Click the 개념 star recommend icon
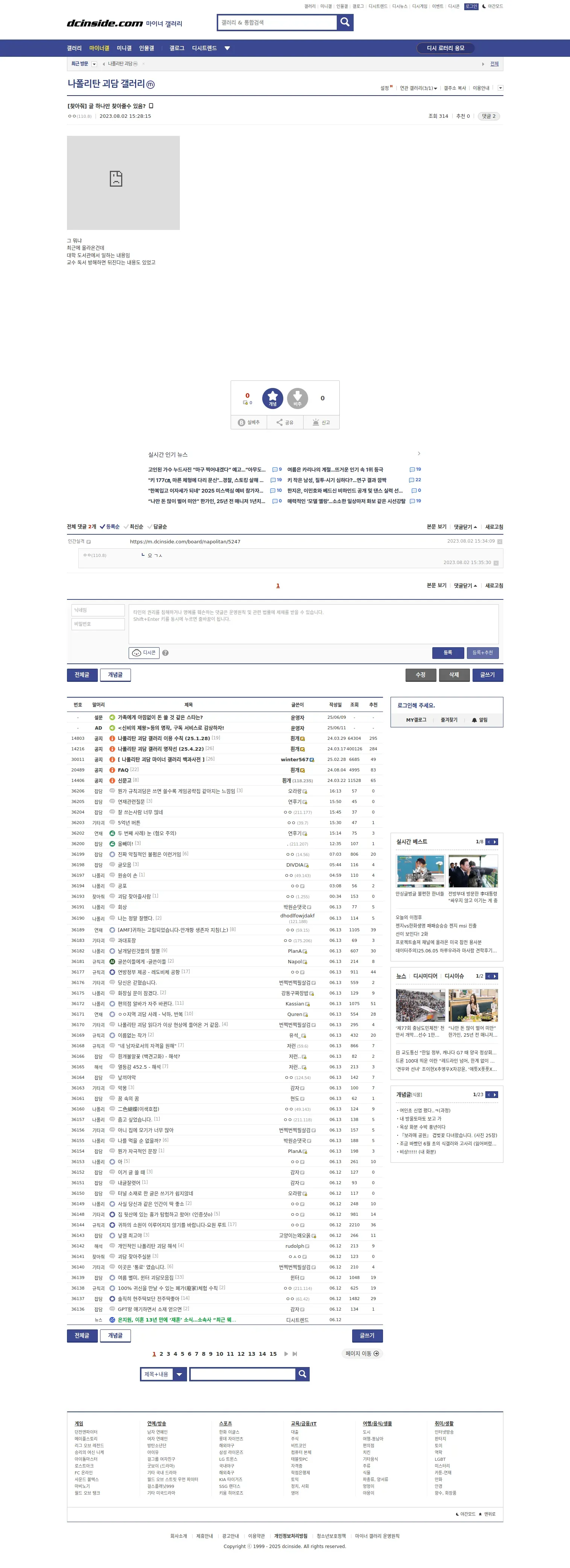The height and width of the screenshot is (1568, 570). [272, 398]
